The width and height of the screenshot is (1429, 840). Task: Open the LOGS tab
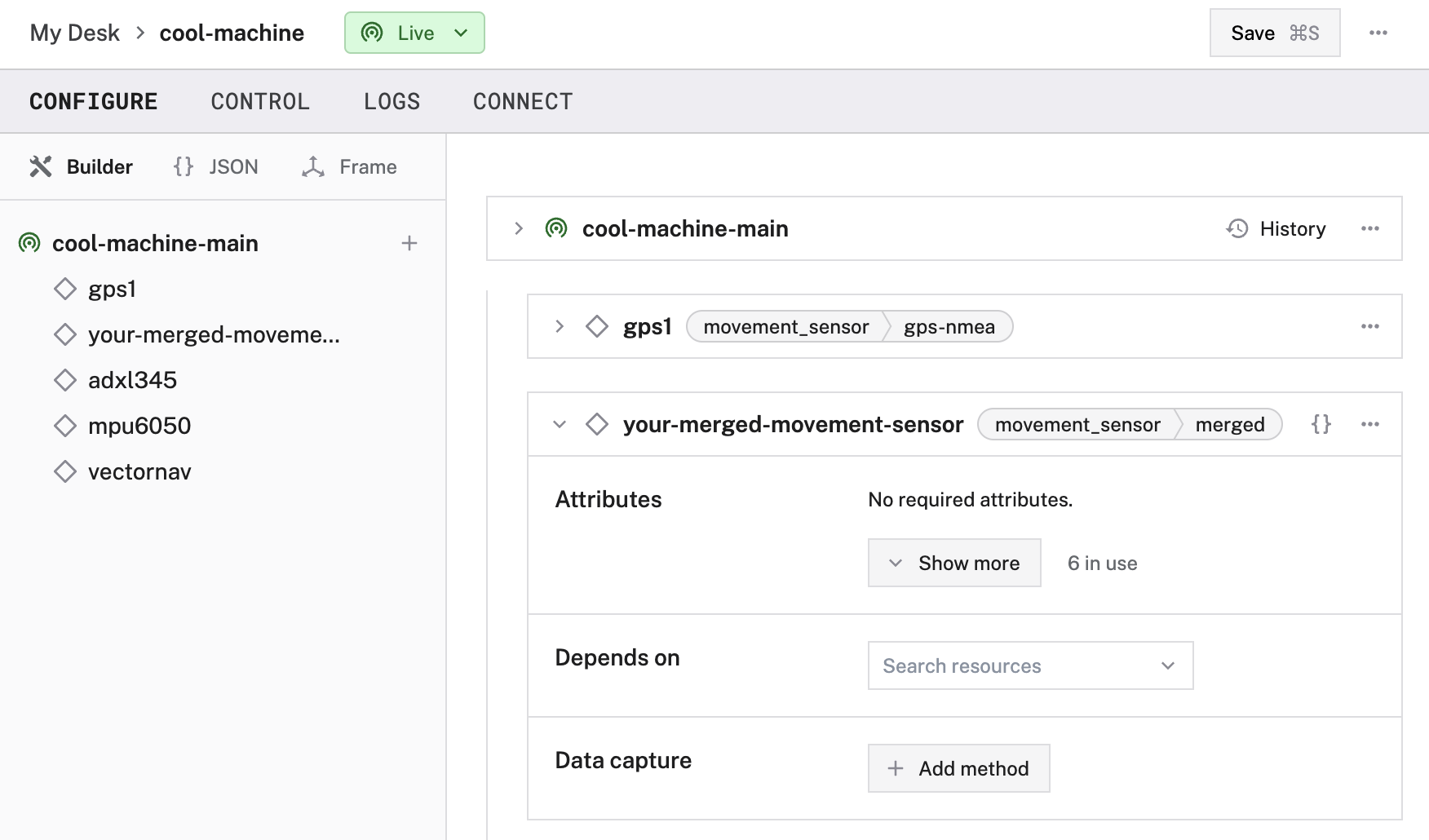point(392,101)
